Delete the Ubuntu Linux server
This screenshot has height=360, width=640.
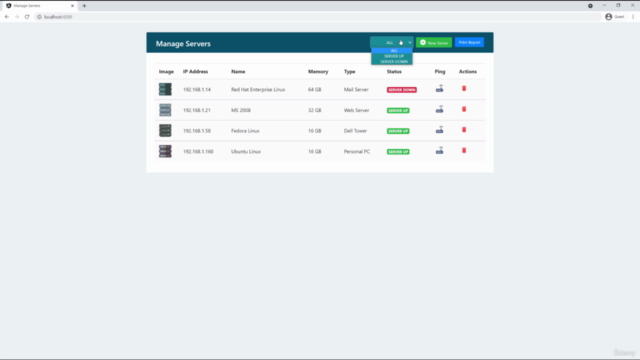(464, 150)
